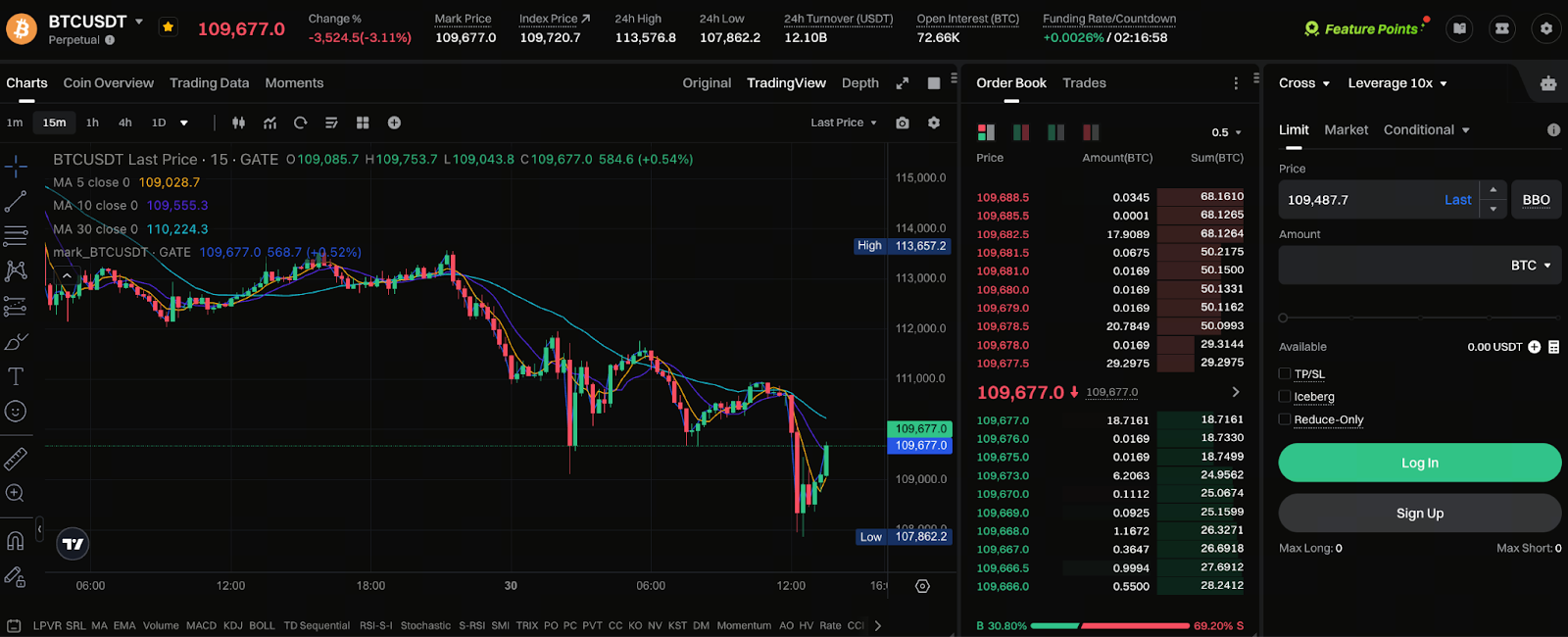
Task: Expand more timeframe intervals dropdown
Action: 184,123
